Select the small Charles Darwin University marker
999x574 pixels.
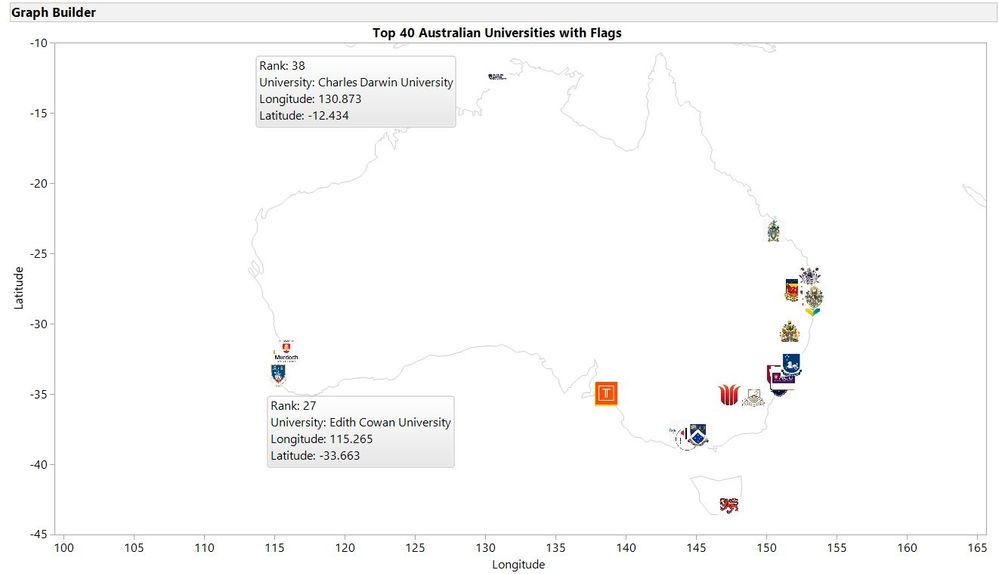(x=497, y=76)
